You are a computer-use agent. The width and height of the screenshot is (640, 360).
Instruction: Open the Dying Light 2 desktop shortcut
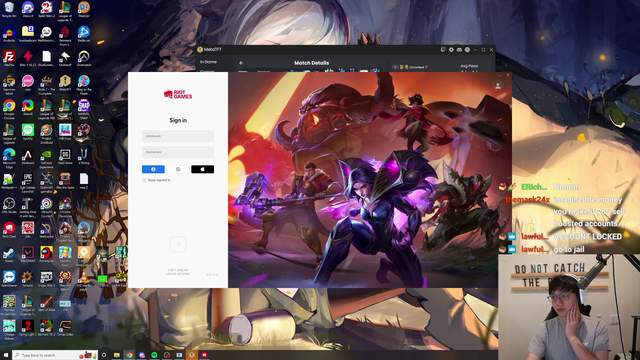pos(28,328)
